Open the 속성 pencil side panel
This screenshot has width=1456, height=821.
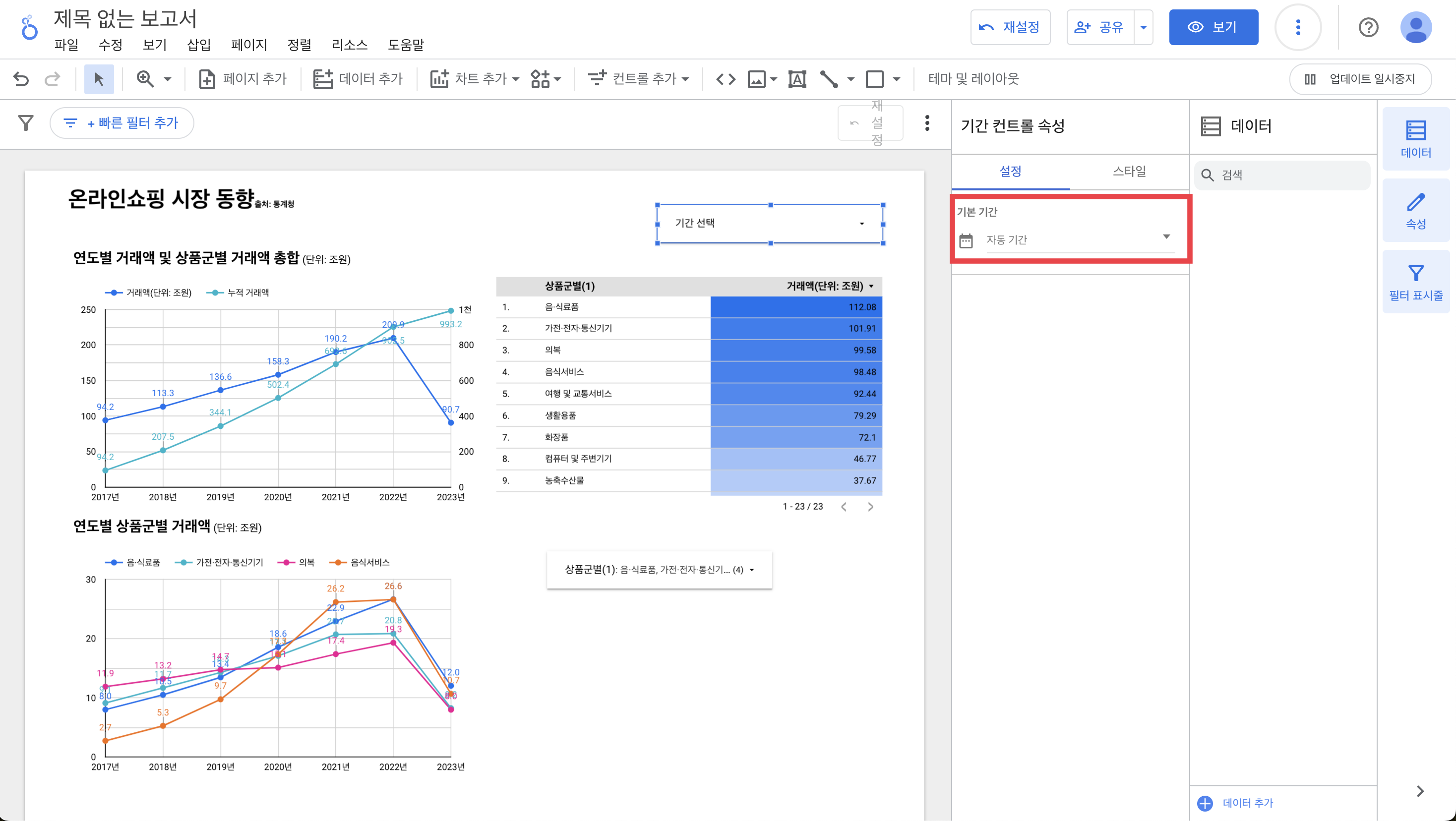(x=1415, y=210)
